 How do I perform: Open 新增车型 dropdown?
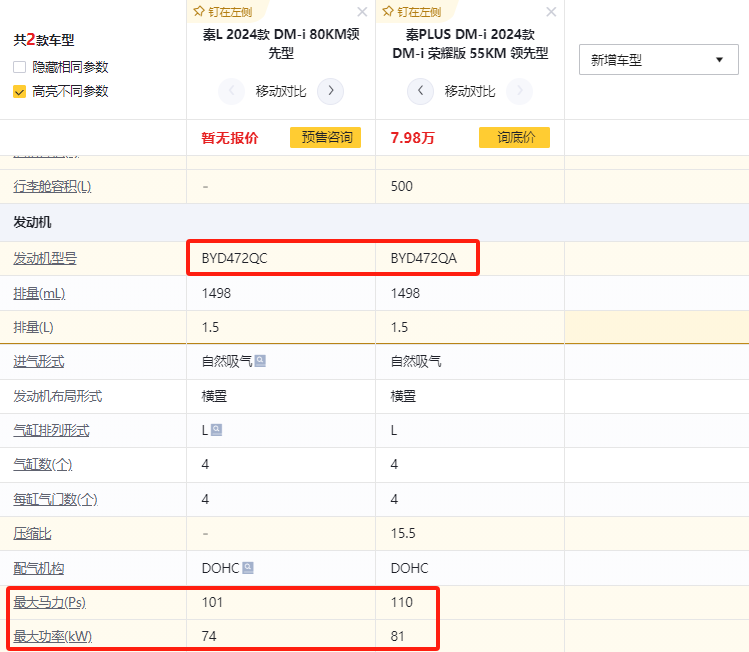click(x=659, y=60)
